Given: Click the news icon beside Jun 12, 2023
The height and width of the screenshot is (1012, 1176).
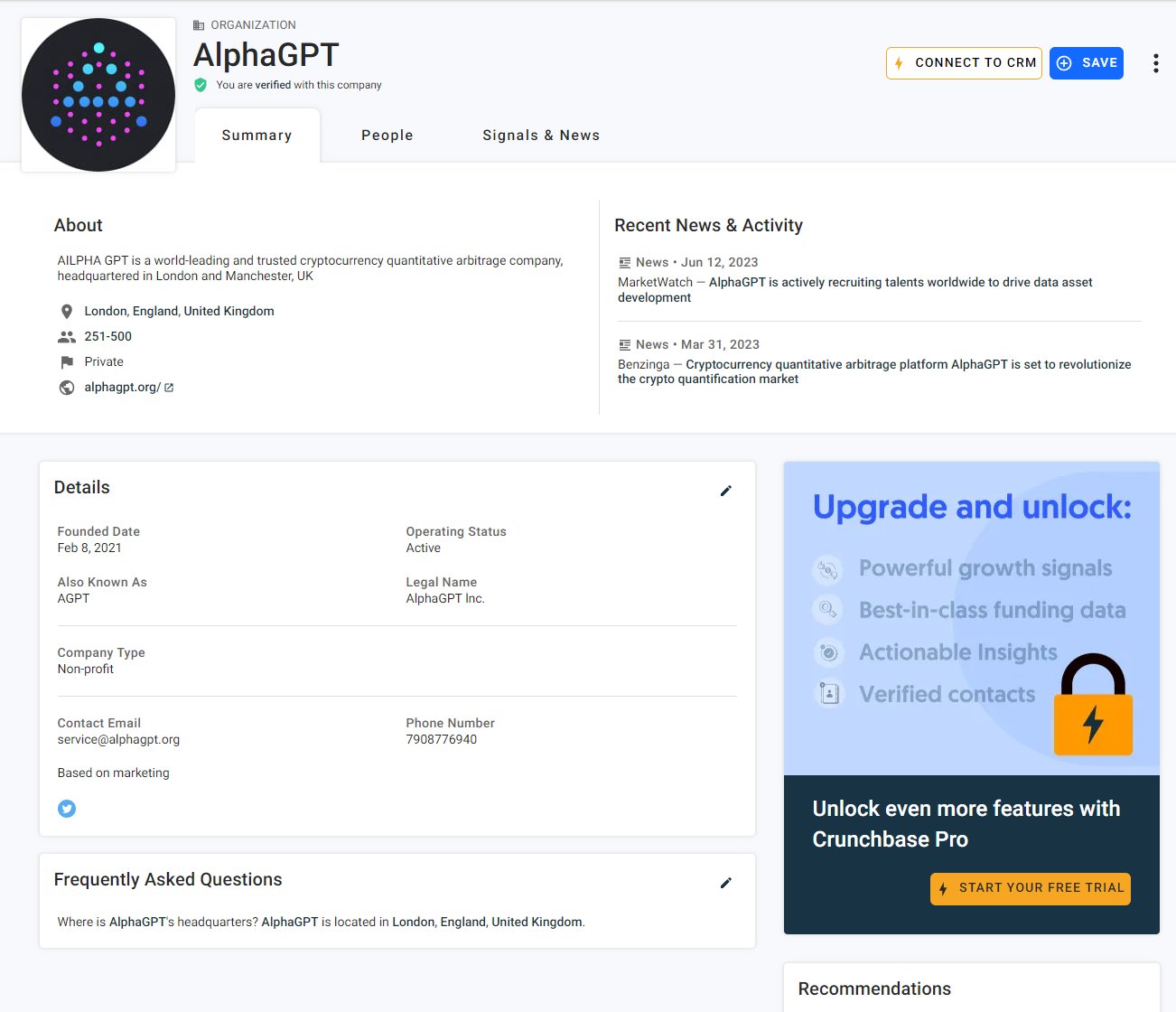Looking at the screenshot, I should pos(625,262).
